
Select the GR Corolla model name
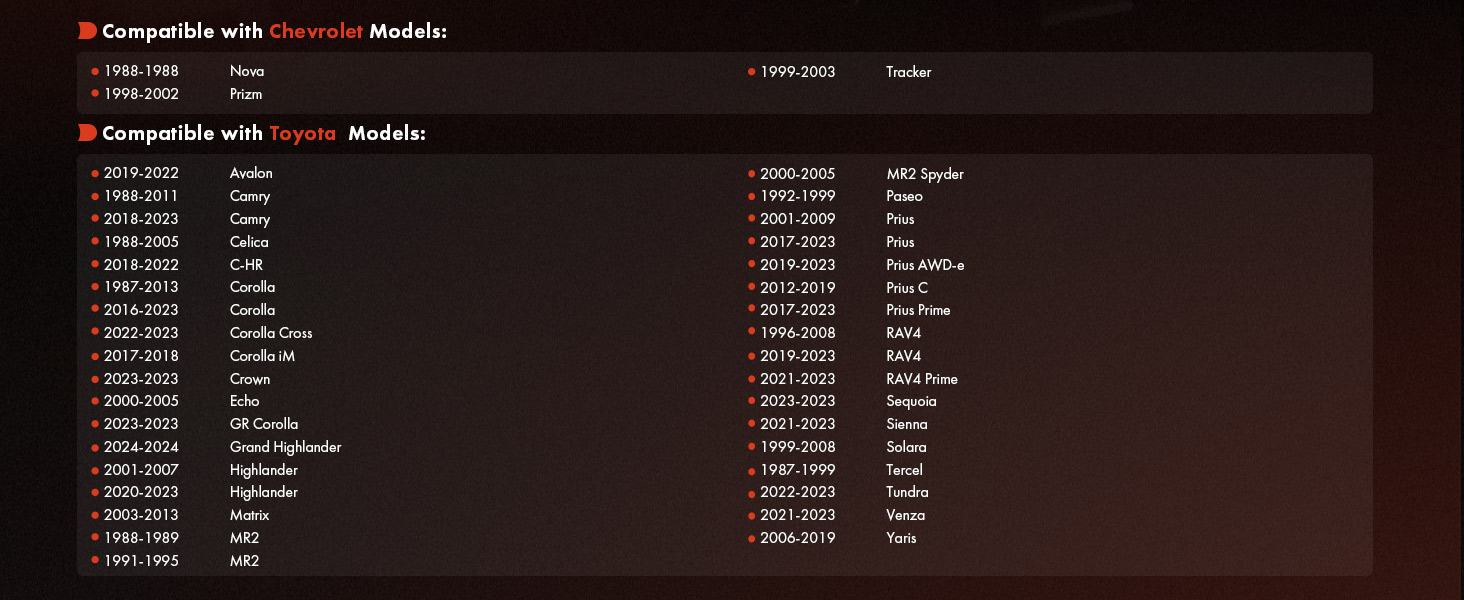(x=264, y=424)
